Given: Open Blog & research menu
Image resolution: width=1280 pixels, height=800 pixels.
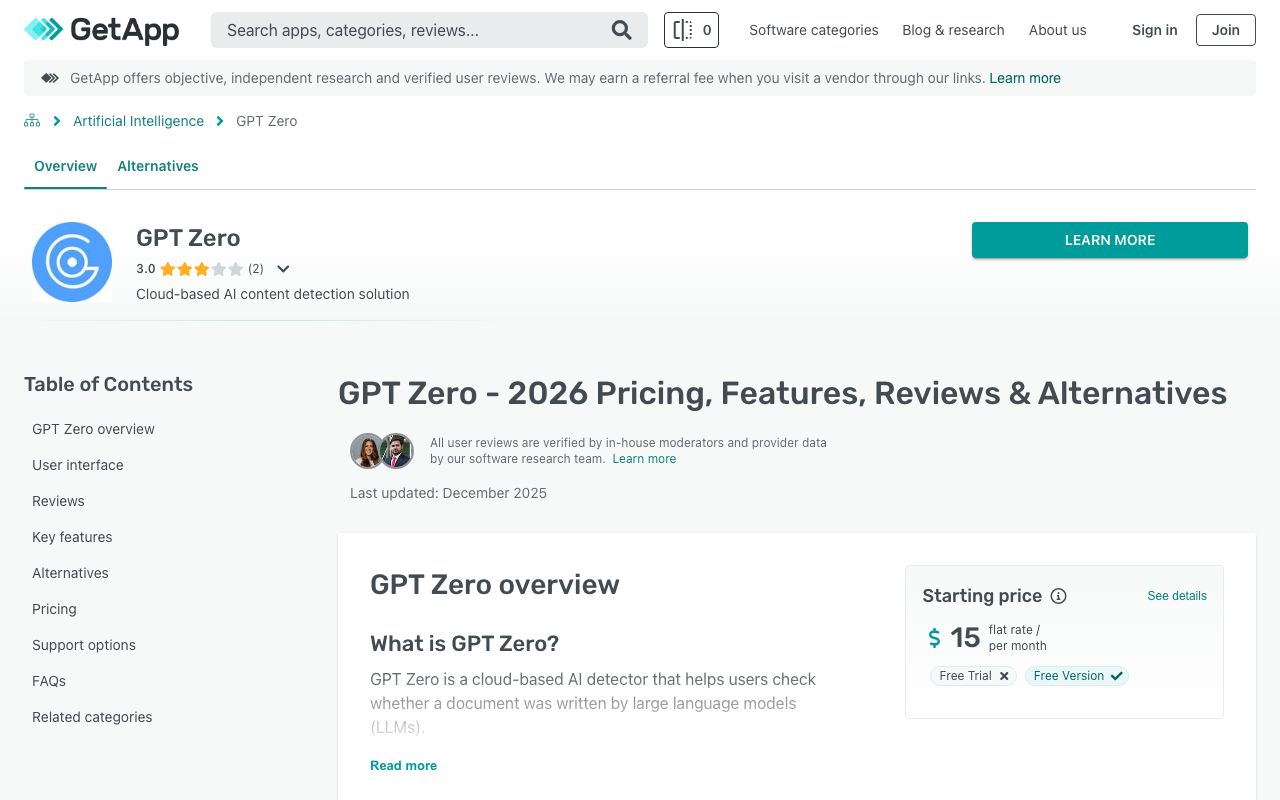Looking at the screenshot, I should (x=953, y=30).
